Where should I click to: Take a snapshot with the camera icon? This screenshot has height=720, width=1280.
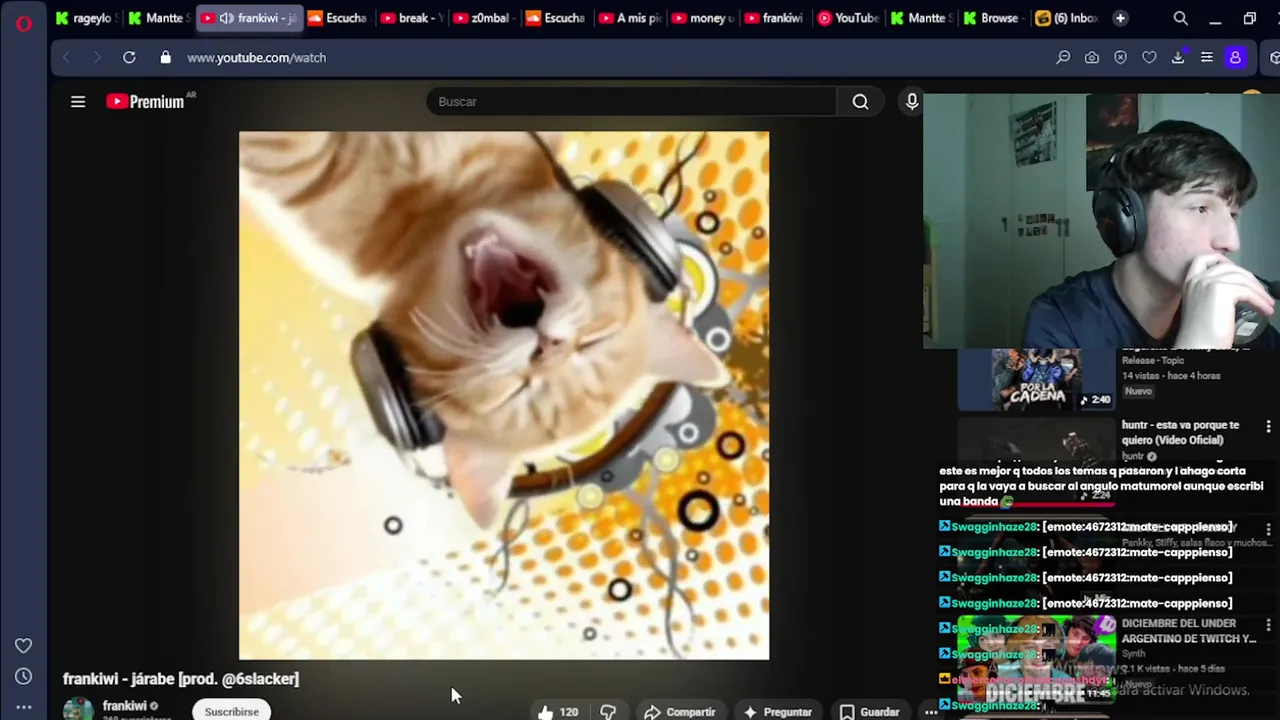pos(1092,58)
